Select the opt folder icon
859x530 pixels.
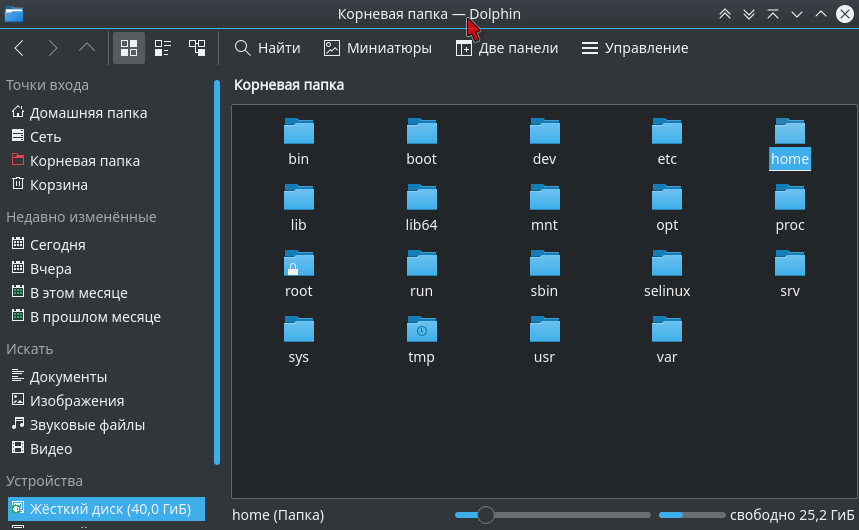click(667, 197)
